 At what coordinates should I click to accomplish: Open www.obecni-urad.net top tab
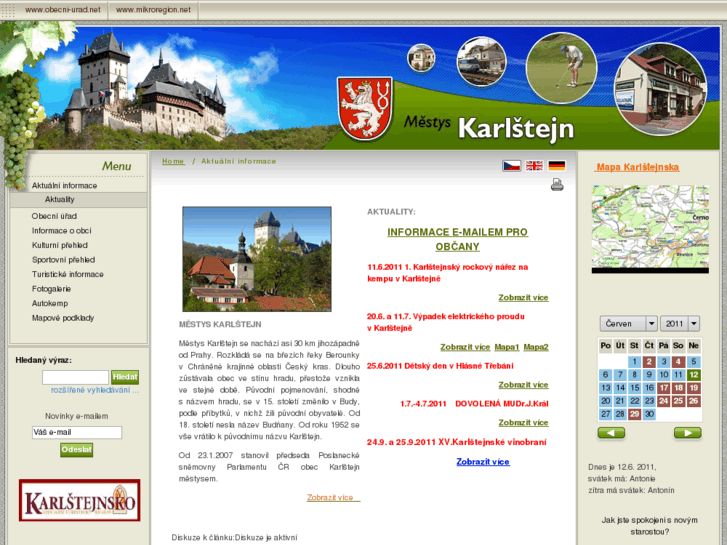click(x=63, y=10)
